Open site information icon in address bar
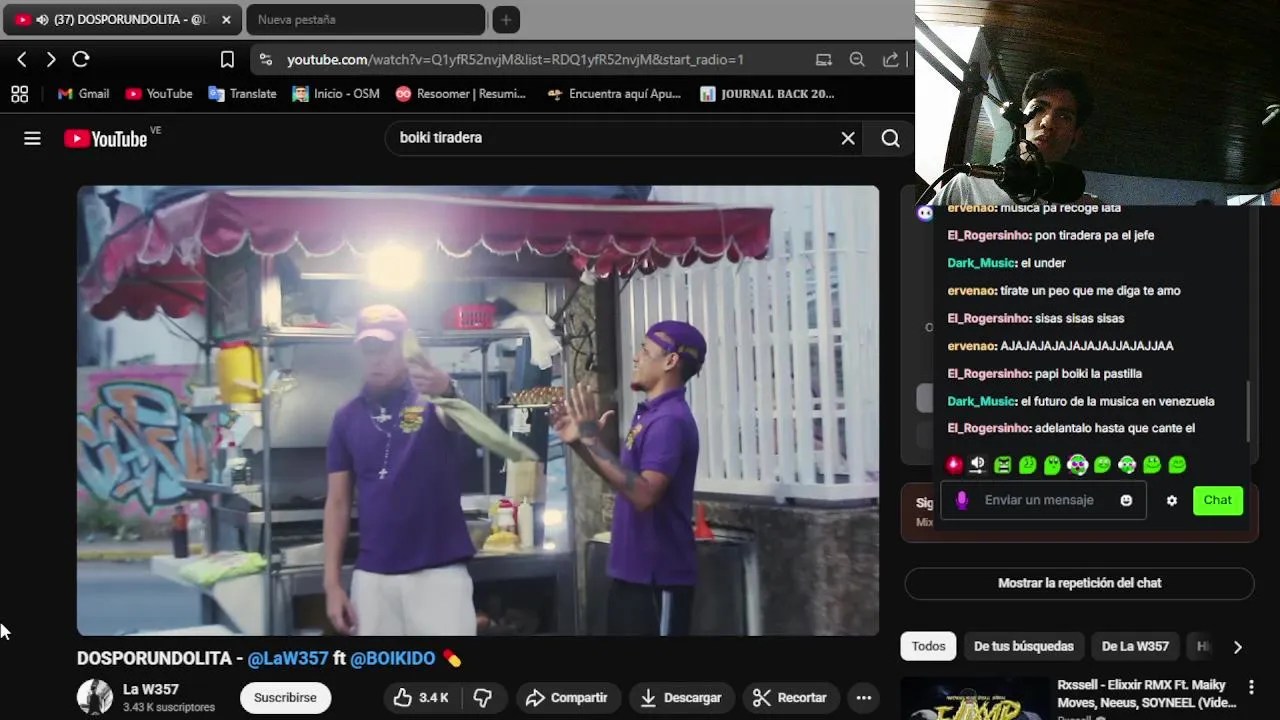The height and width of the screenshot is (720, 1280). 265,60
